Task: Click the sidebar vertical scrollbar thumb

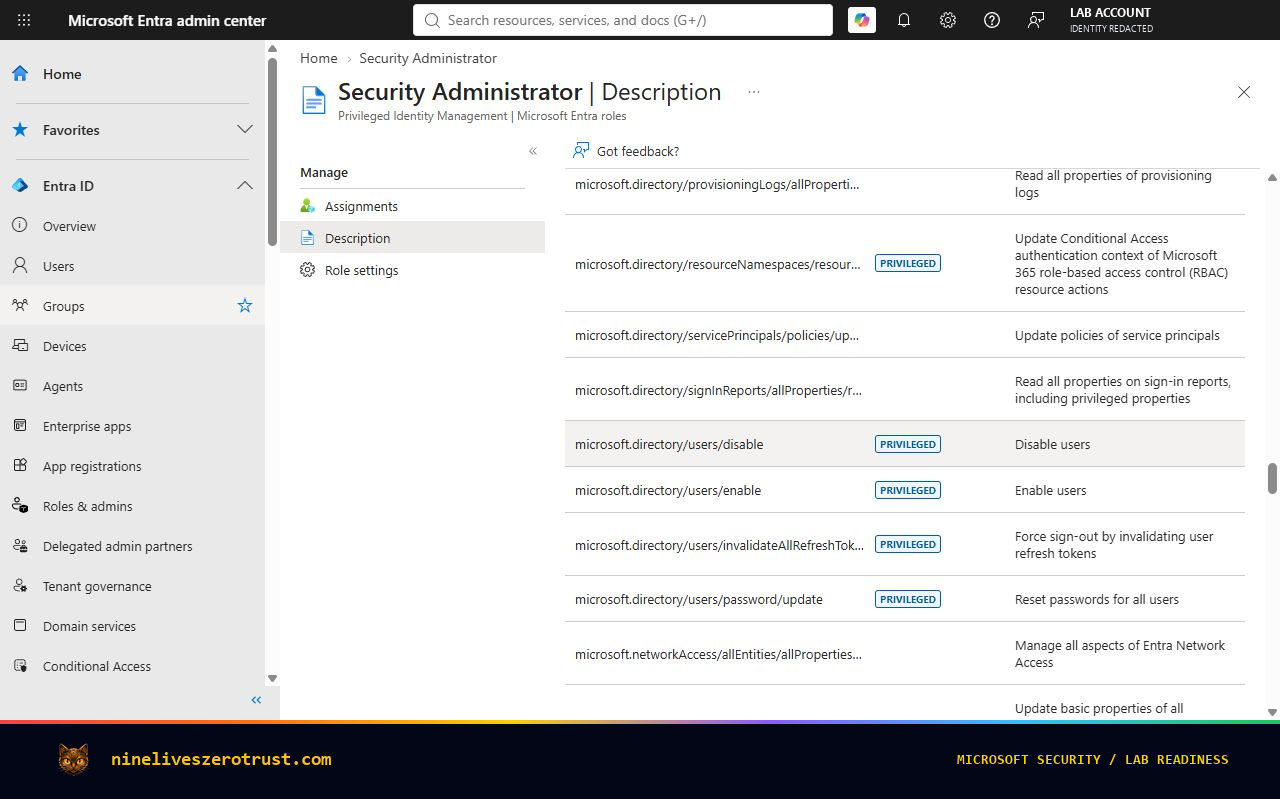Action: click(272, 150)
